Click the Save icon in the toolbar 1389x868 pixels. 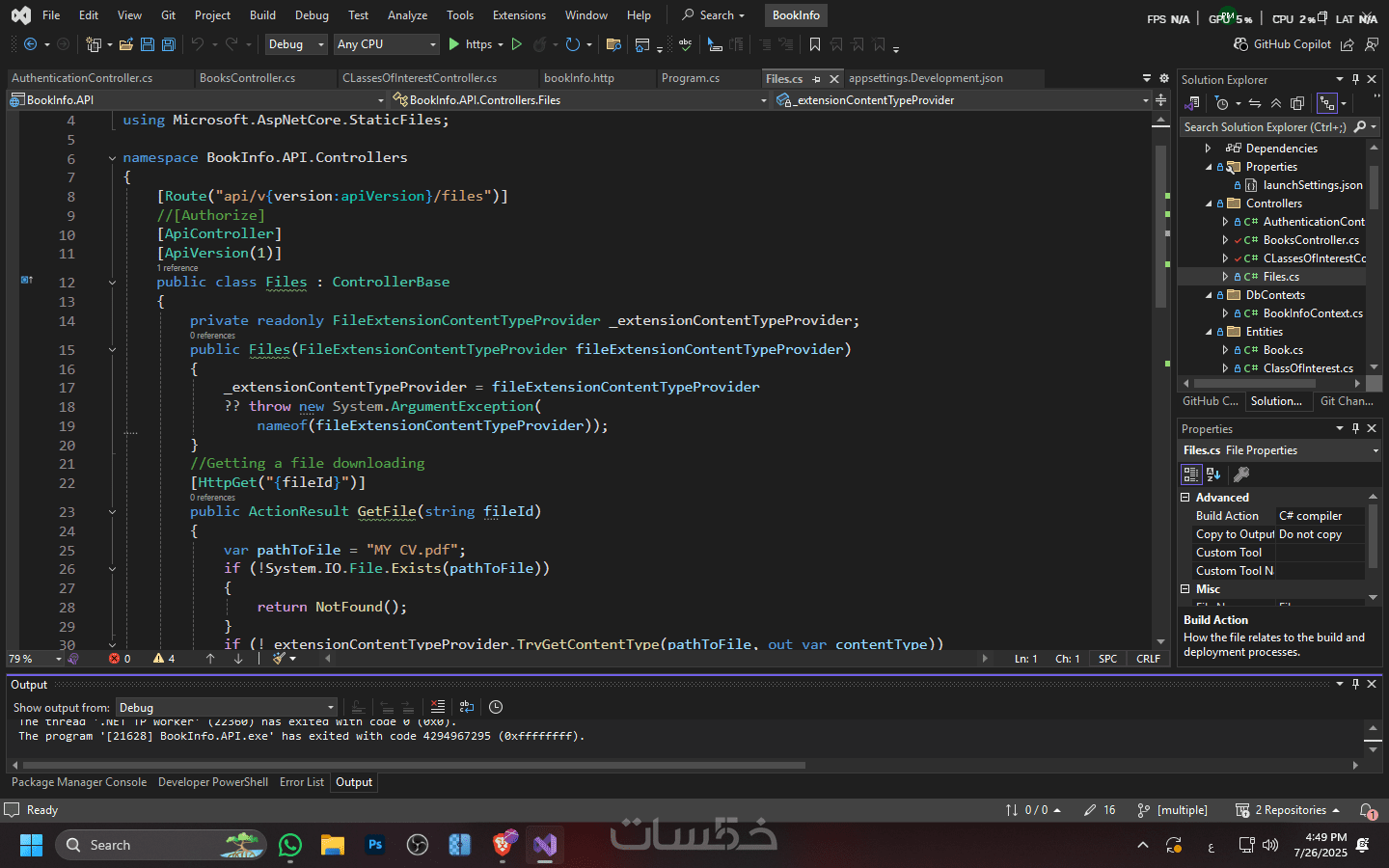click(148, 44)
